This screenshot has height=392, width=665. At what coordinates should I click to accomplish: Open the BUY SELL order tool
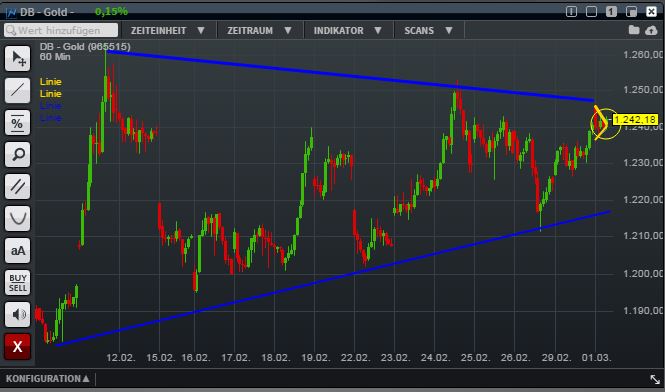click(x=17, y=283)
